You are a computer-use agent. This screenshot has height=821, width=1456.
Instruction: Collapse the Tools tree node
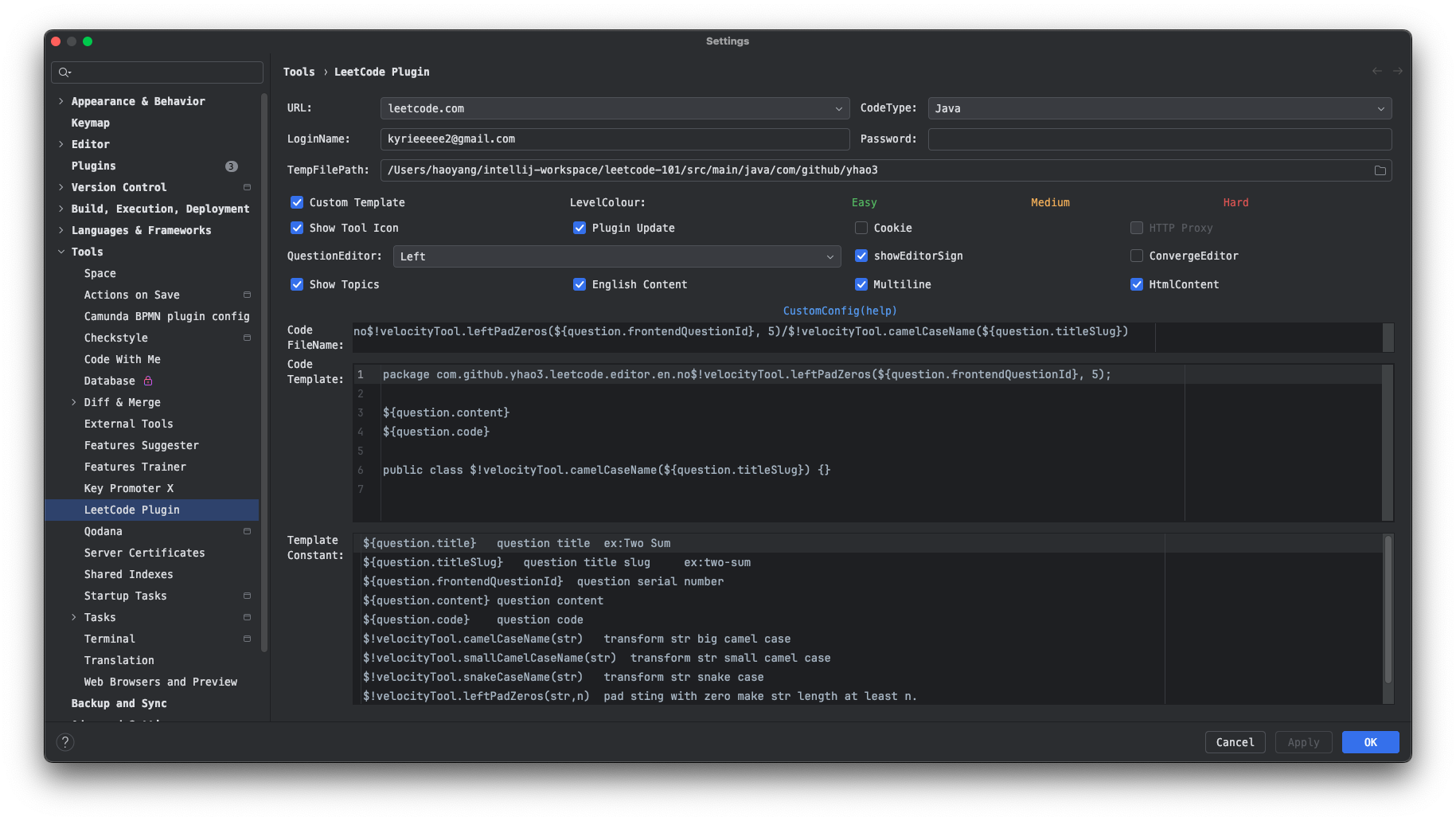(x=61, y=252)
